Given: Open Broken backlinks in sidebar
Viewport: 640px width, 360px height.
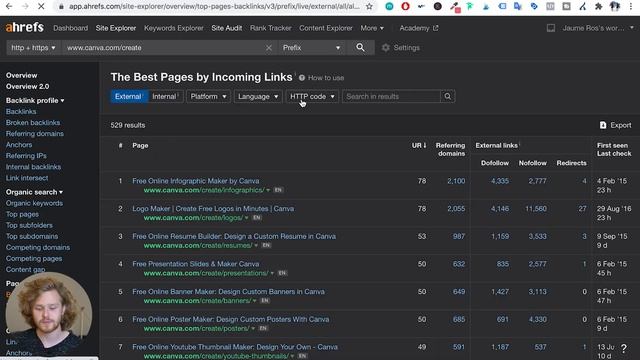Looking at the screenshot, I should point(33,122).
